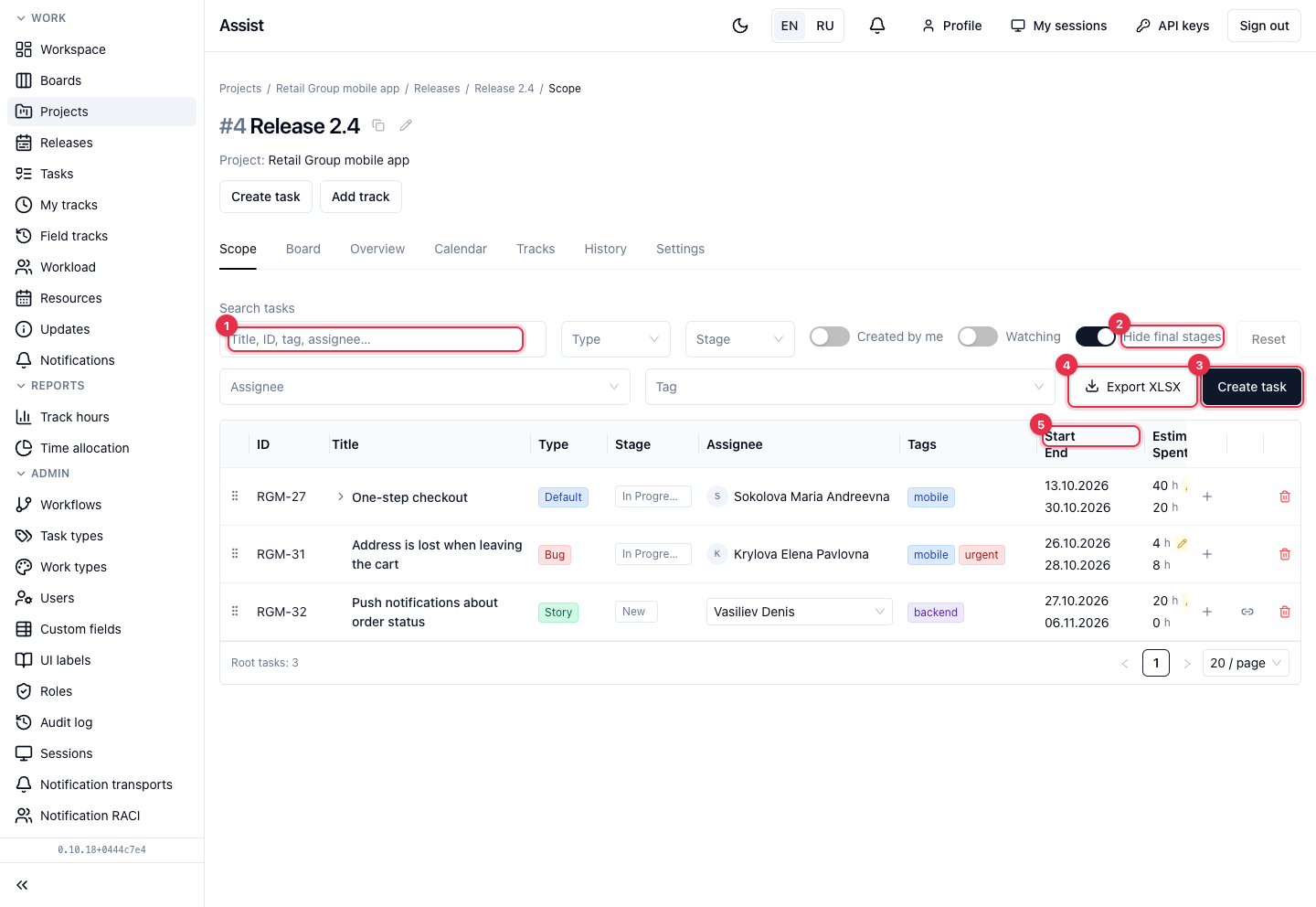Open the History tab
Screen dimensions: 1316x907
[x=606, y=249]
